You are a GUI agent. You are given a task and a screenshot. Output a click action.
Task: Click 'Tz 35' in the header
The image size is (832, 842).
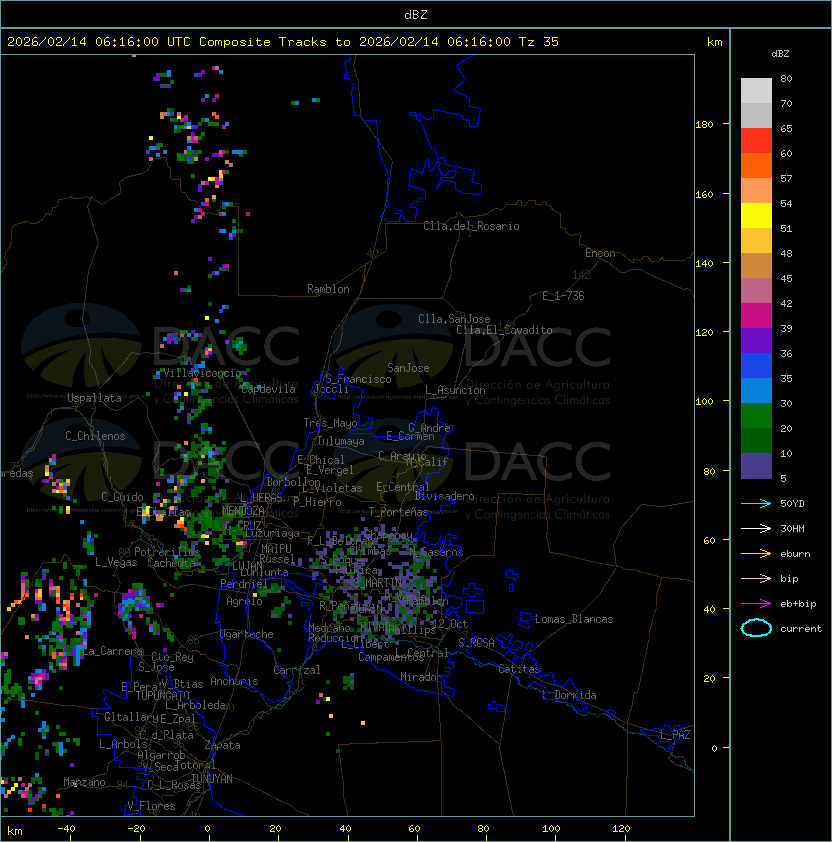(539, 42)
